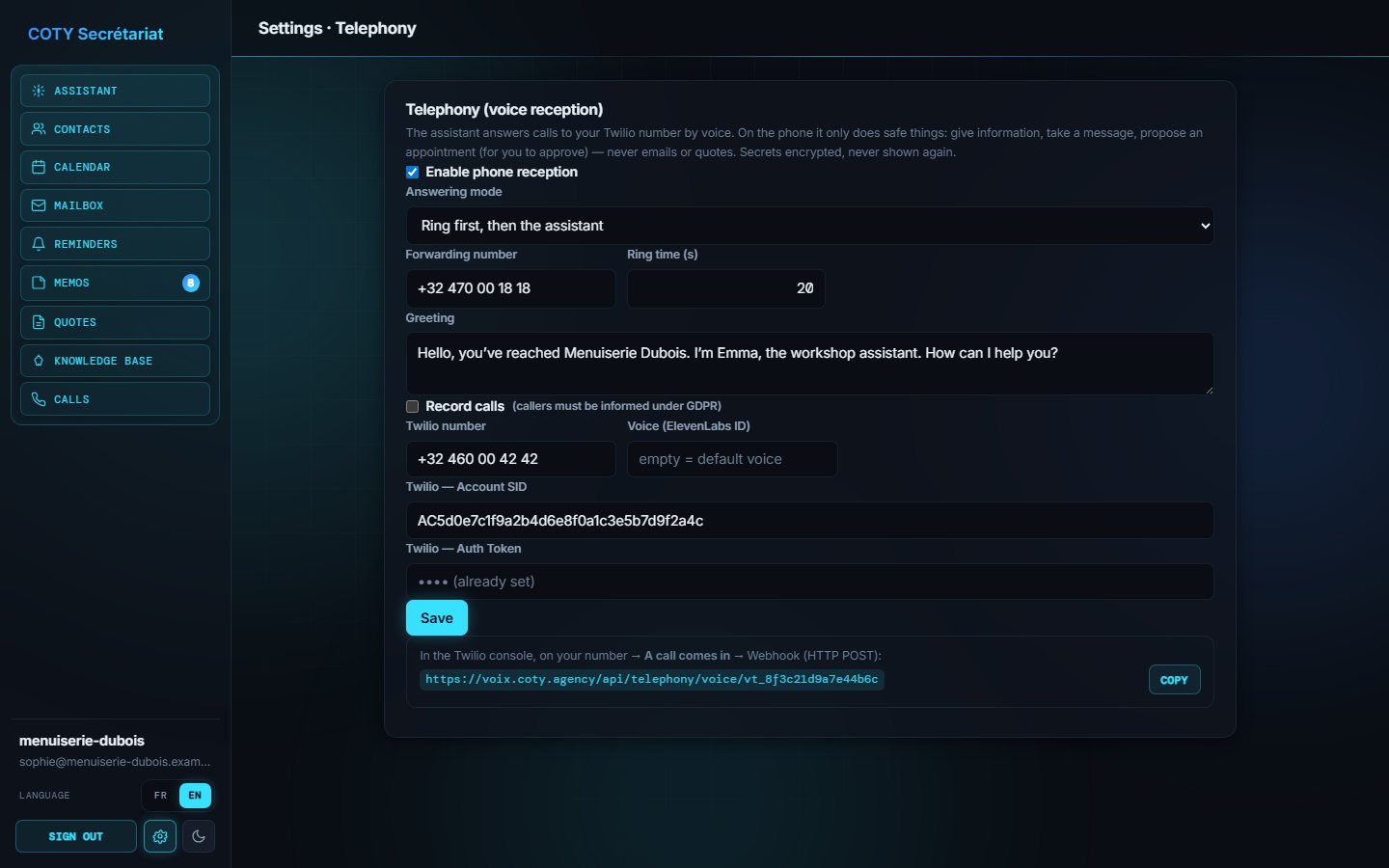1389x868 pixels.
Task: Click the Quotes file icon
Action: click(x=39, y=322)
